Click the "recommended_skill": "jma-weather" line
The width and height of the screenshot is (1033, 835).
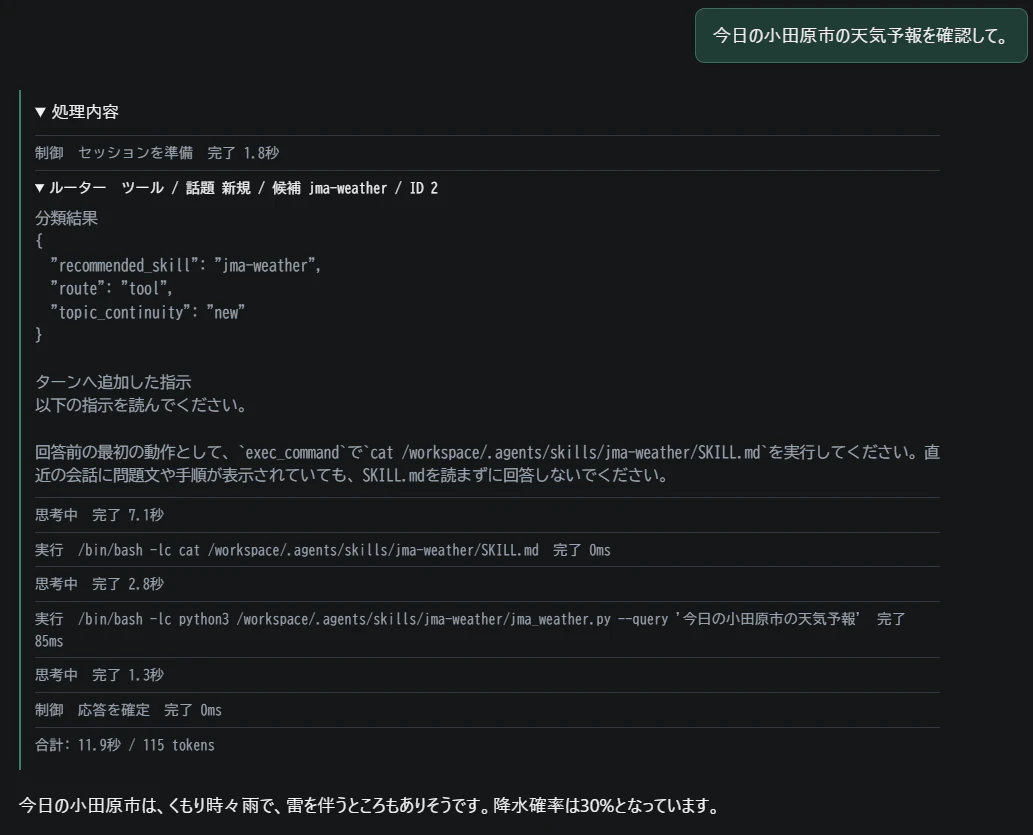(186, 266)
